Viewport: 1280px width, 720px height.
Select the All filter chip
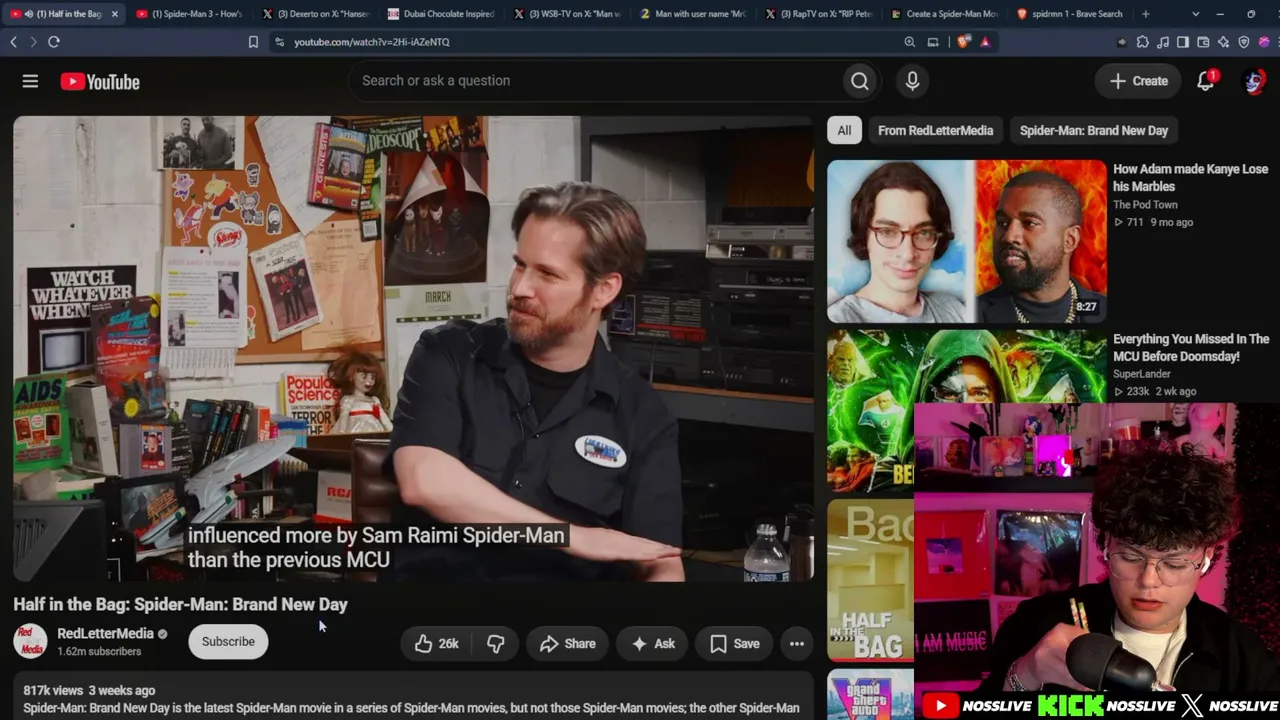(844, 131)
